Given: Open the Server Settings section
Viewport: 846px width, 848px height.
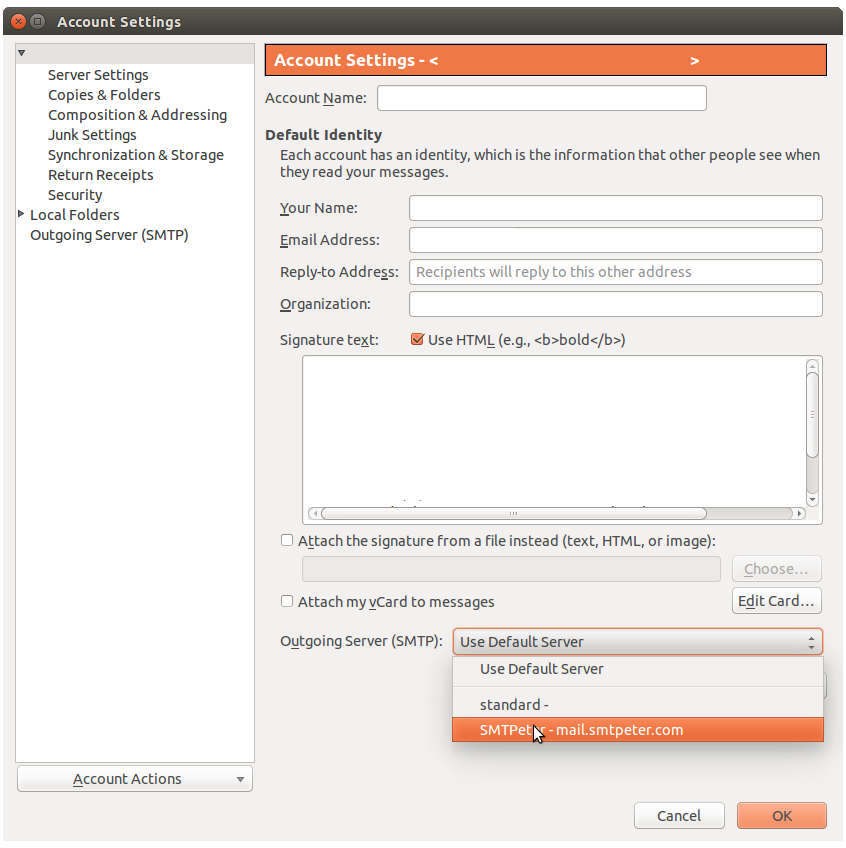Looking at the screenshot, I should pos(98,74).
